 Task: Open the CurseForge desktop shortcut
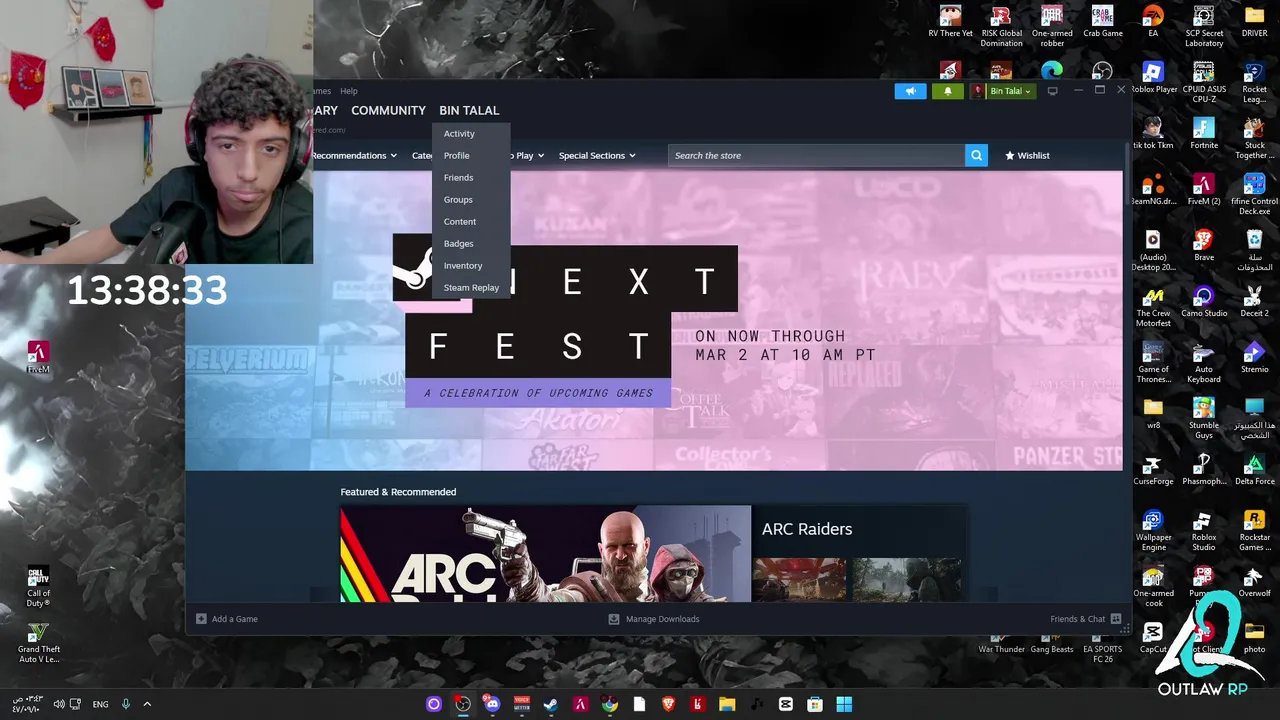click(x=1153, y=469)
